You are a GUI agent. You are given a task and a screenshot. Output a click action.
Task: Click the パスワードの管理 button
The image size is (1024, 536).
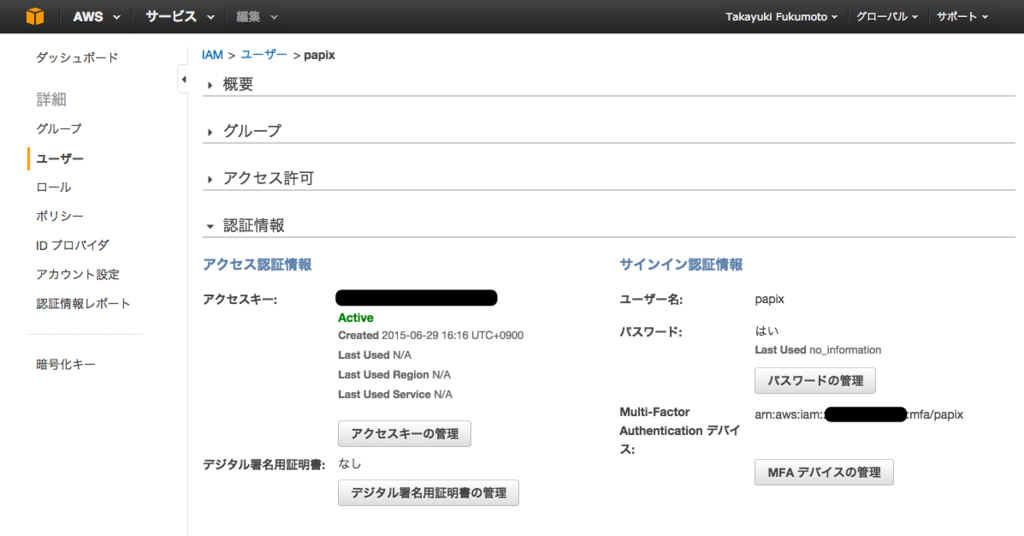815,381
